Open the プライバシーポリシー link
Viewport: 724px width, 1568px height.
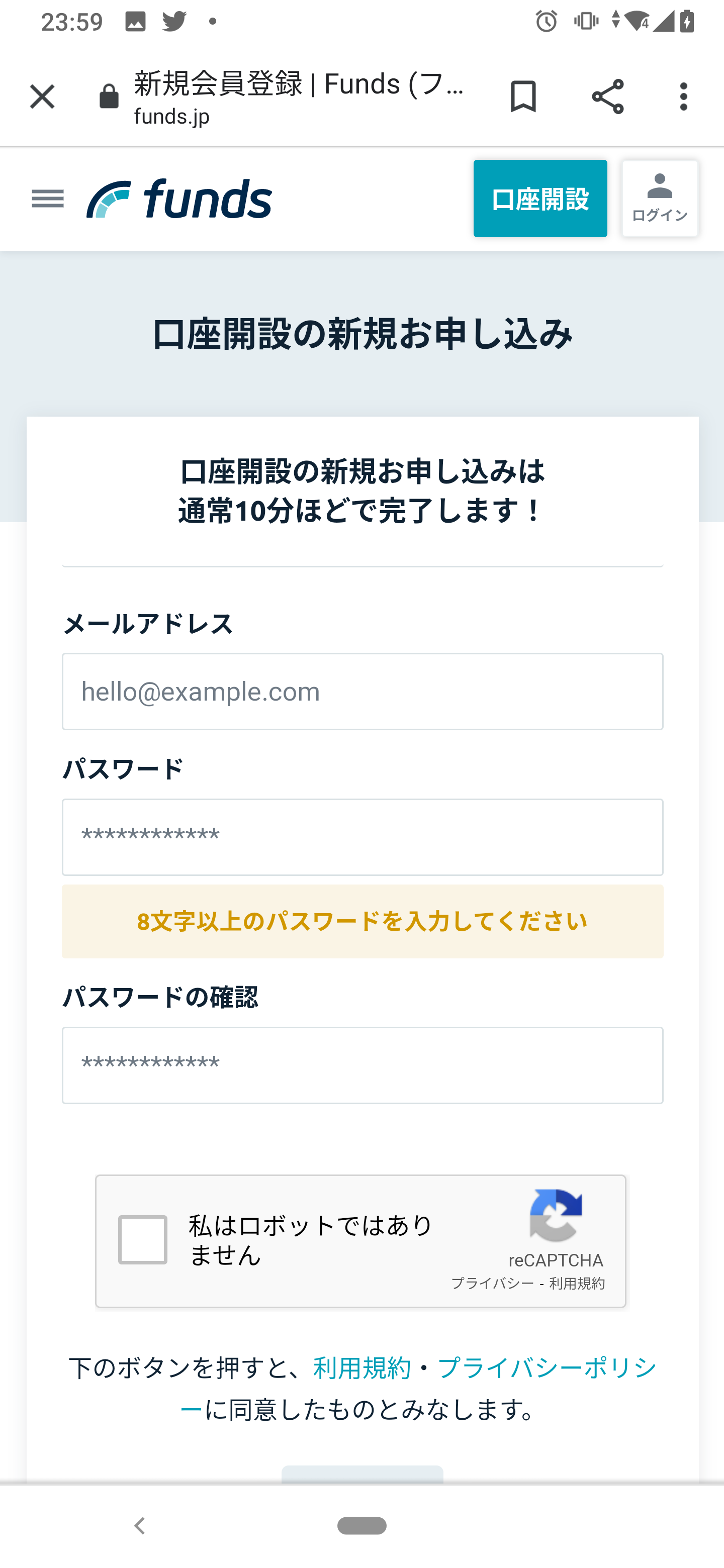click(x=546, y=1368)
